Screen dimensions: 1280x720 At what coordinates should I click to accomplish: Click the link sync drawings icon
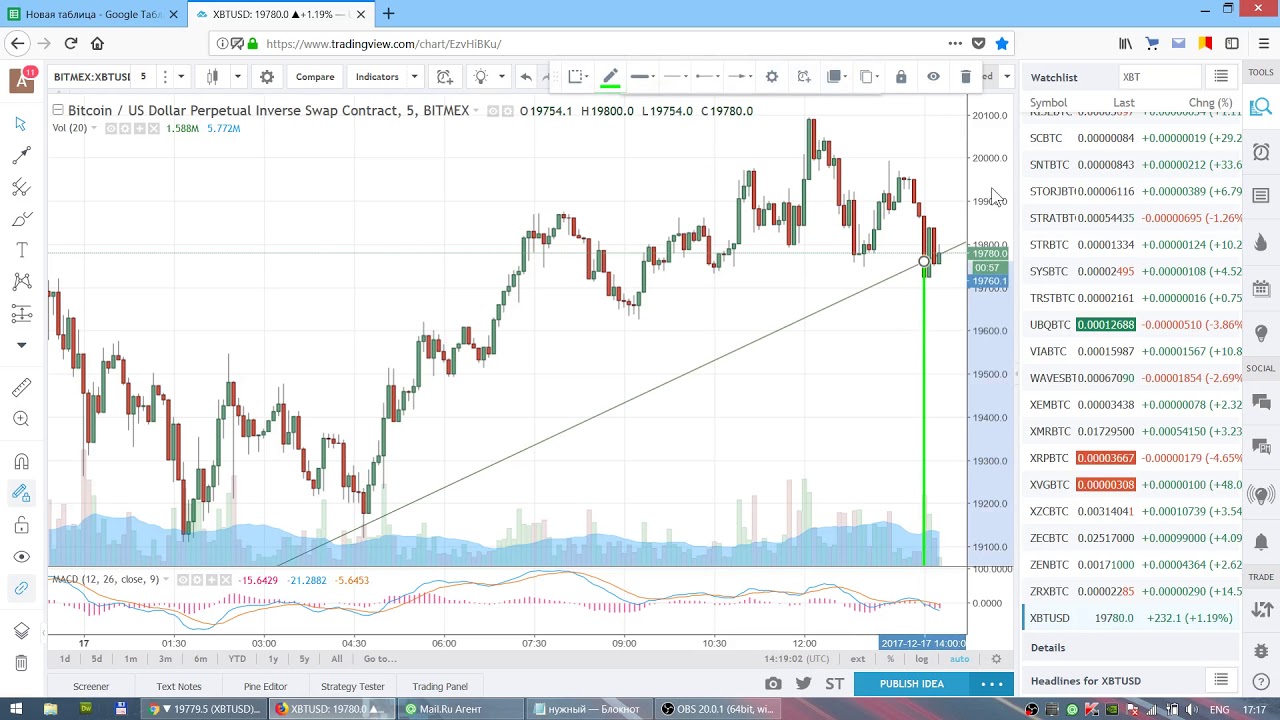pos(21,588)
